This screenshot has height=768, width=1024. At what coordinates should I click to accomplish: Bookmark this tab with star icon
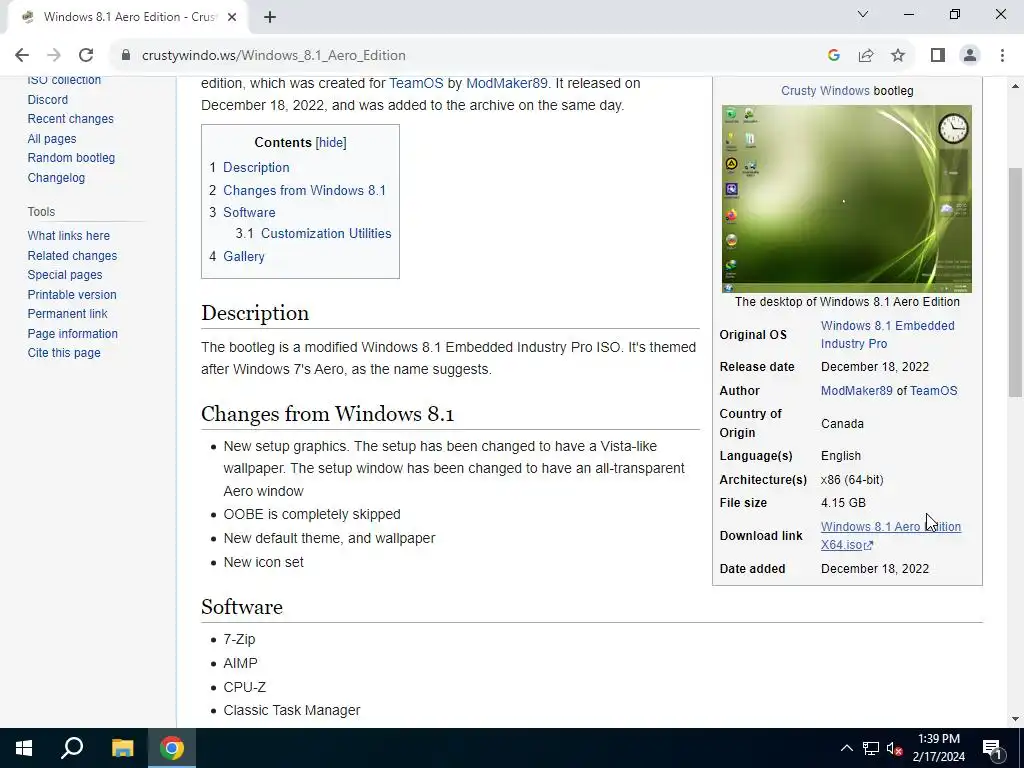tap(898, 56)
